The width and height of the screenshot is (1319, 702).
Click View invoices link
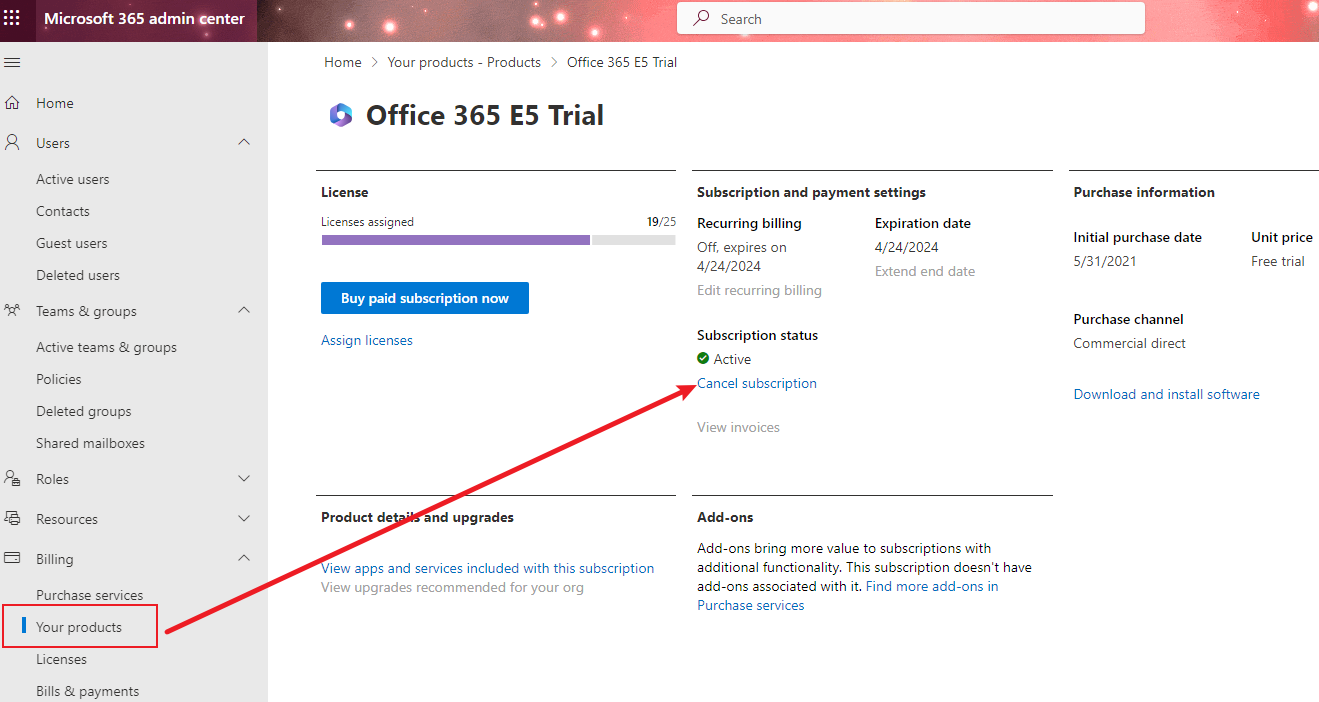point(738,427)
